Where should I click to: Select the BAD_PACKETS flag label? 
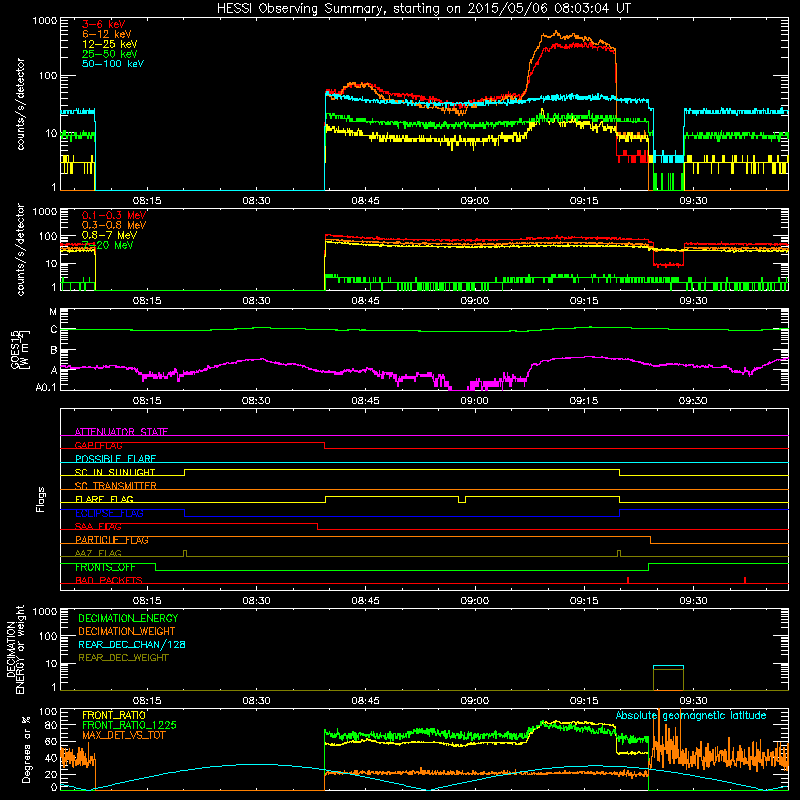[109, 580]
